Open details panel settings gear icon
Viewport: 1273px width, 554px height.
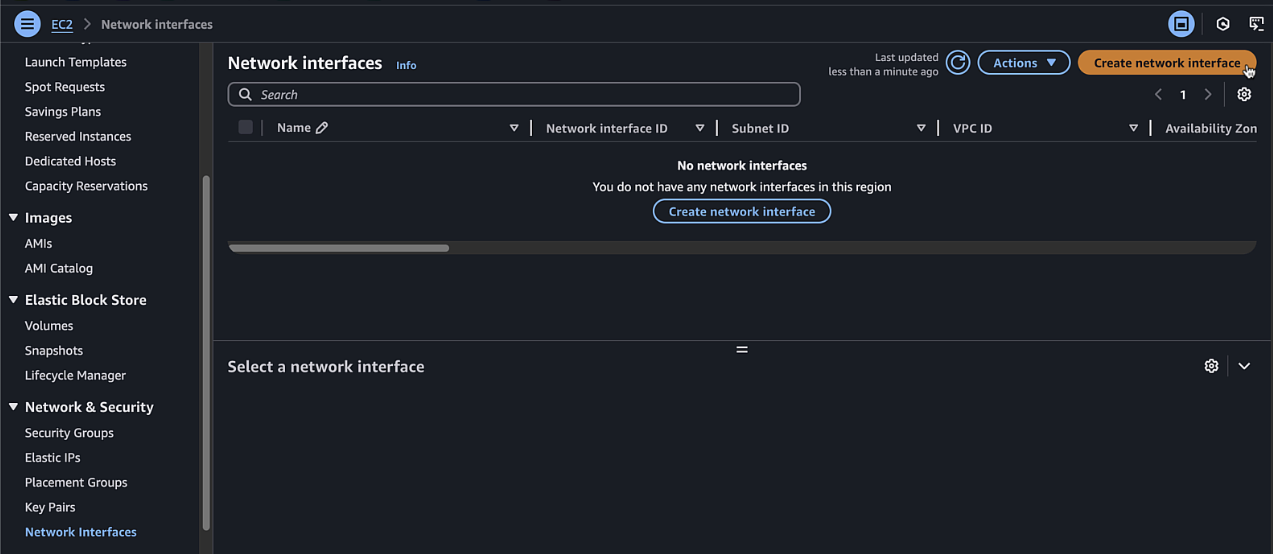(x=1211, y=366)
